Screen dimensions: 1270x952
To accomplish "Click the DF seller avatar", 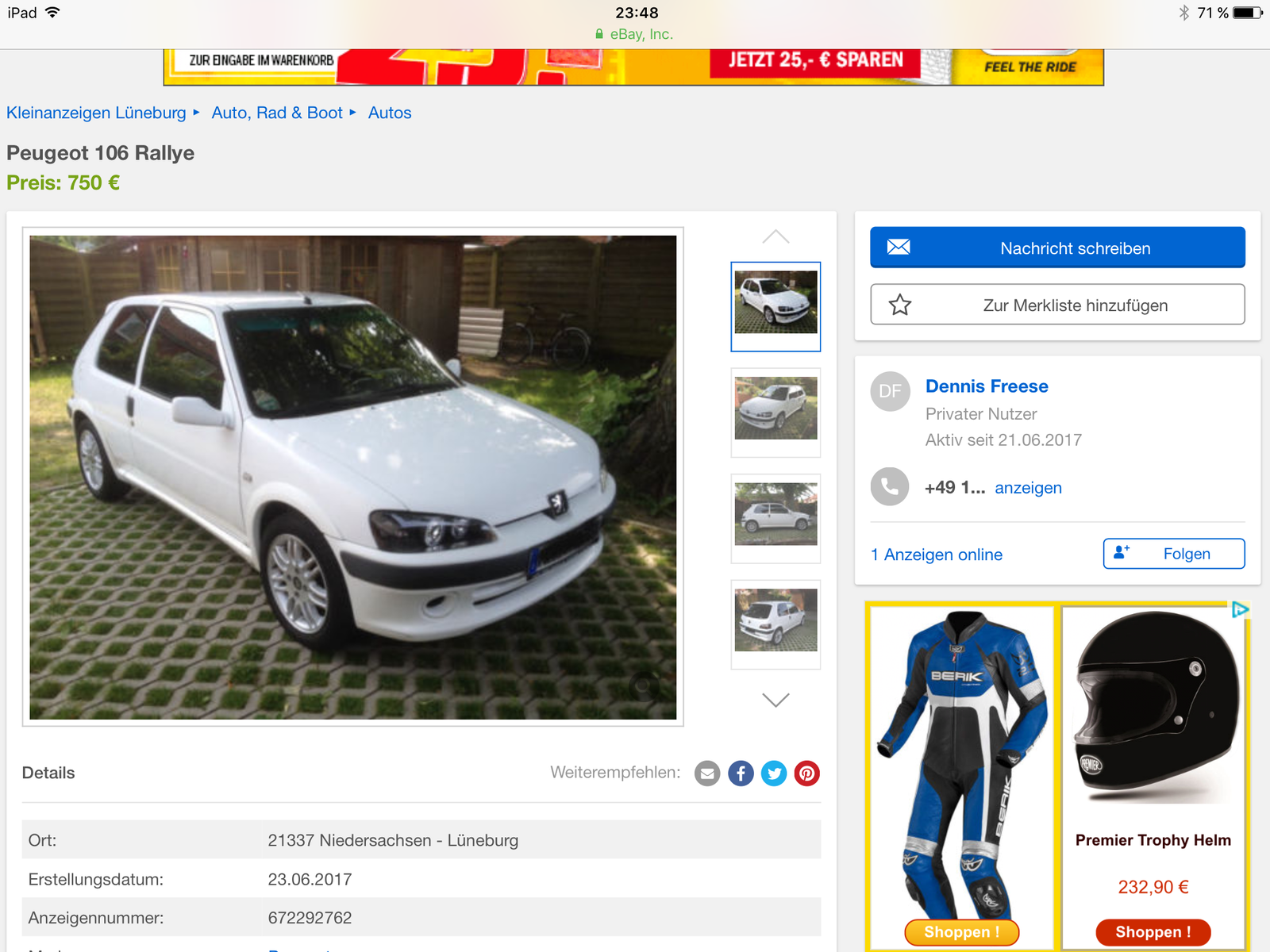I will pyautogui.click(x=890, y=391).
